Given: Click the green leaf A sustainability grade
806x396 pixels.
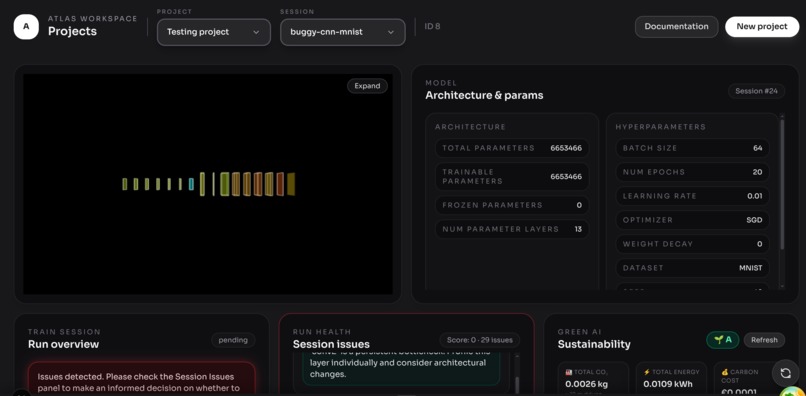Looking at the screenshot, I should coord(723,340).
